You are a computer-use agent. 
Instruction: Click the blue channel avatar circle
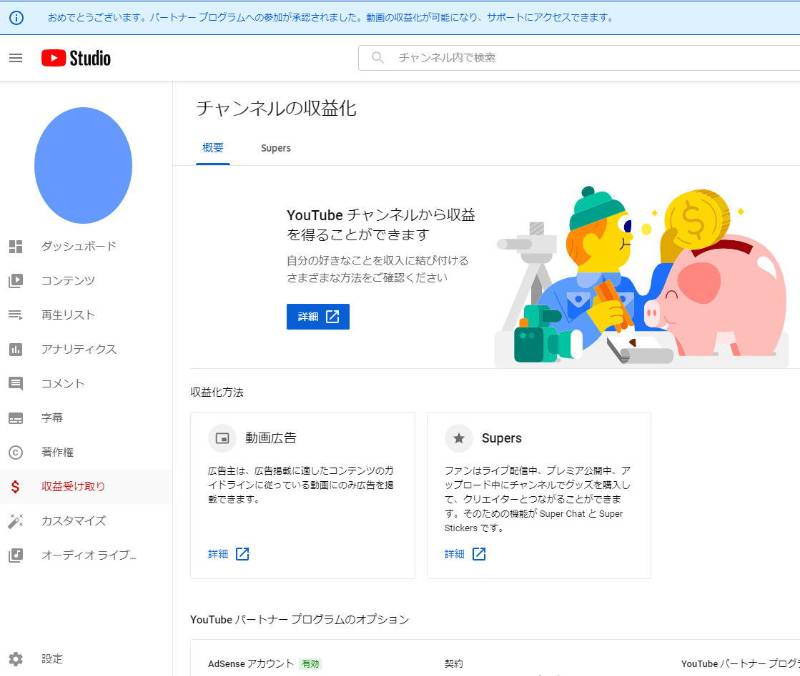pos(83,165)
